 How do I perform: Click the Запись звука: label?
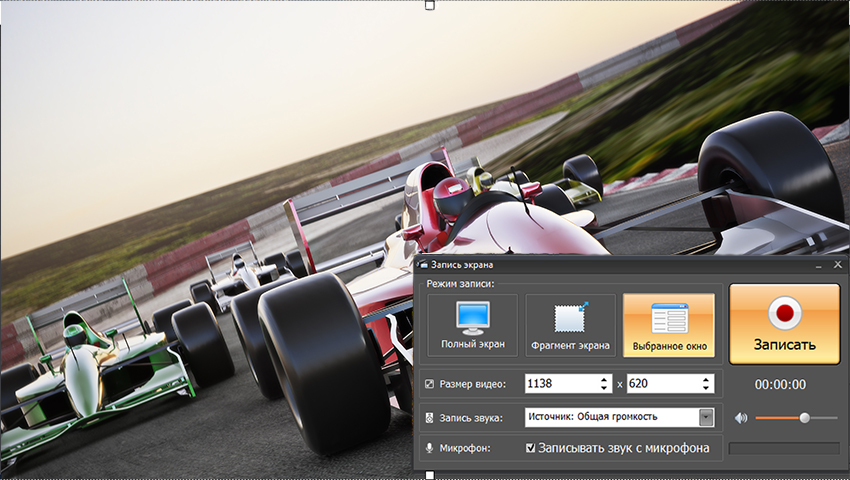tap(471, 418)
